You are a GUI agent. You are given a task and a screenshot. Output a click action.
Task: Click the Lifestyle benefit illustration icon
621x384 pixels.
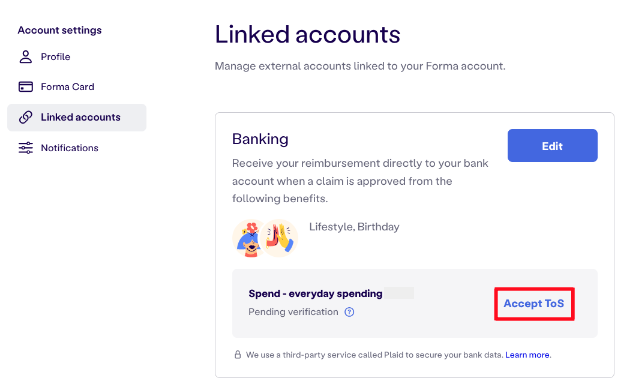pyautogui.click(x=249, y=238)
